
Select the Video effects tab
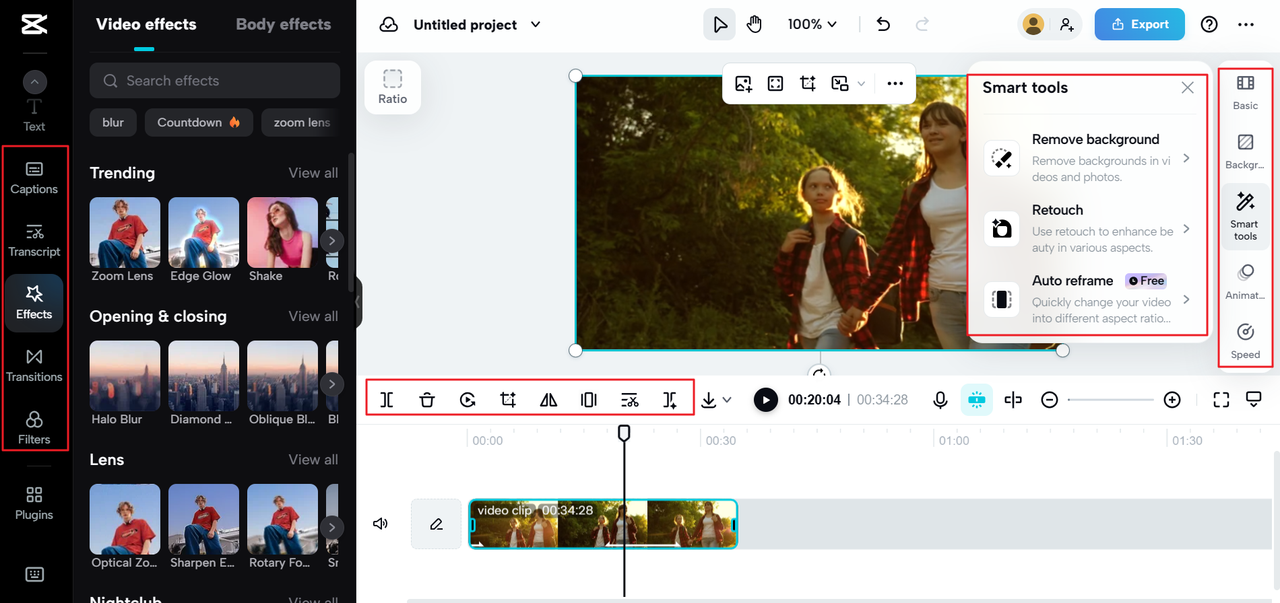146,24
